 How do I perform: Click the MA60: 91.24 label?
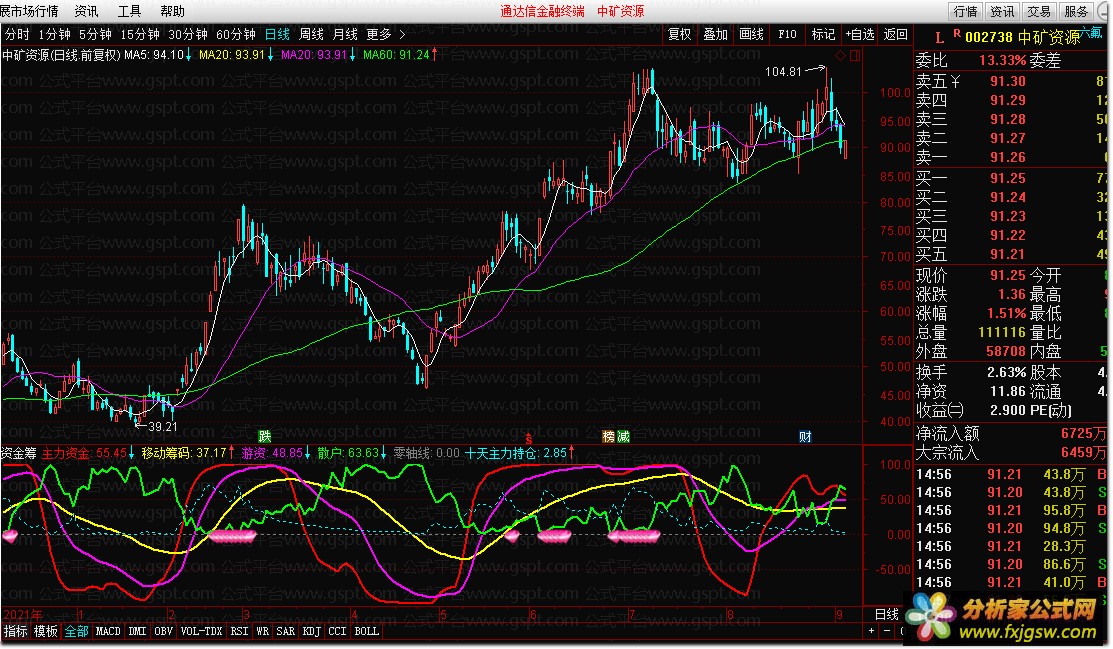click(x=396, y=55)
